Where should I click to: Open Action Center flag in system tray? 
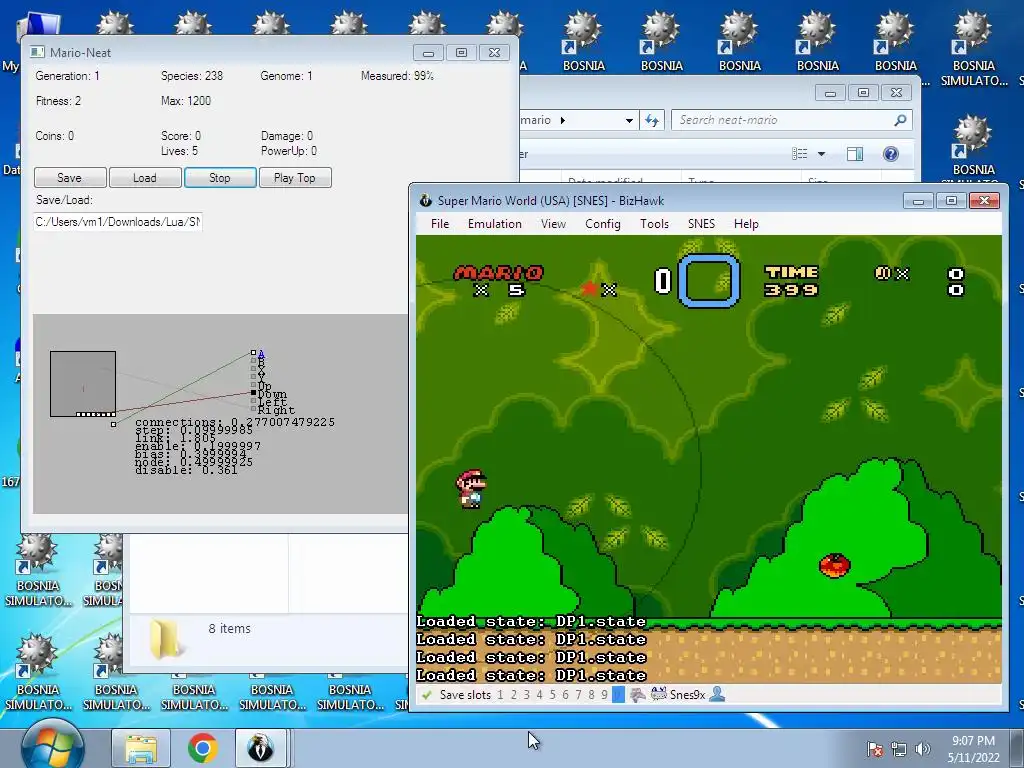pos(875,749)
